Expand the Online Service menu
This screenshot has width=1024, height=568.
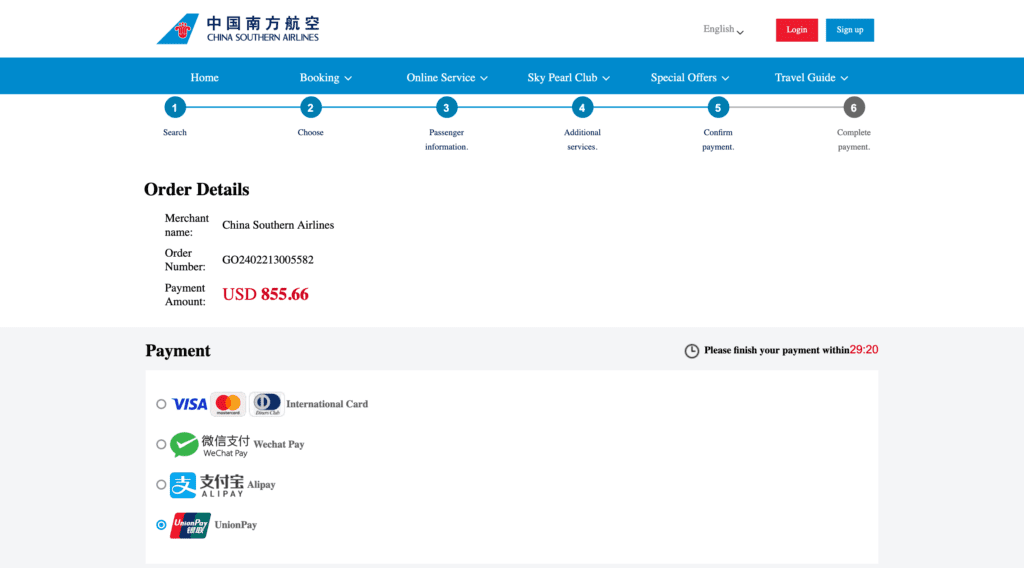pos(447,78)
